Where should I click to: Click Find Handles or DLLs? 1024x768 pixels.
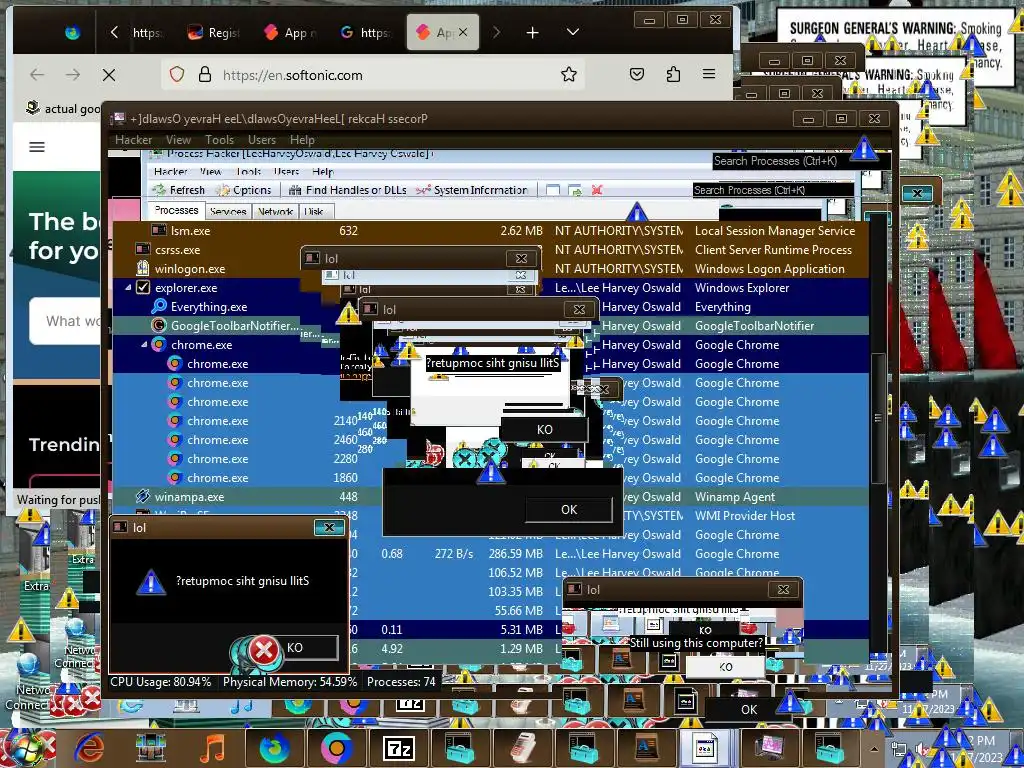[347, 190]
